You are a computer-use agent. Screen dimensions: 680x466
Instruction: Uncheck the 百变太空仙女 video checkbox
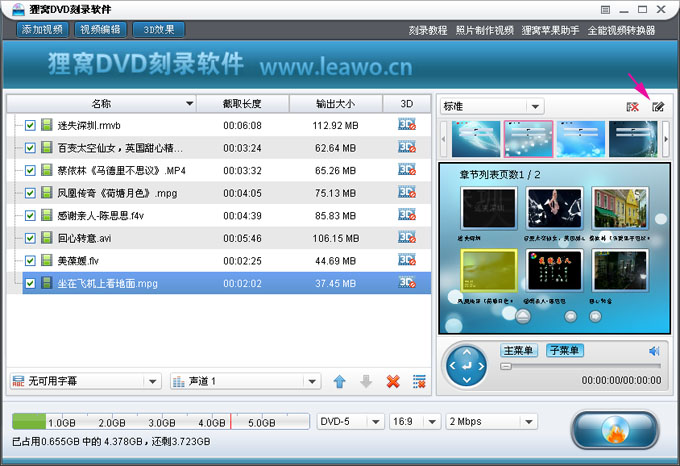pyautogui.click(x=30, y=148)
